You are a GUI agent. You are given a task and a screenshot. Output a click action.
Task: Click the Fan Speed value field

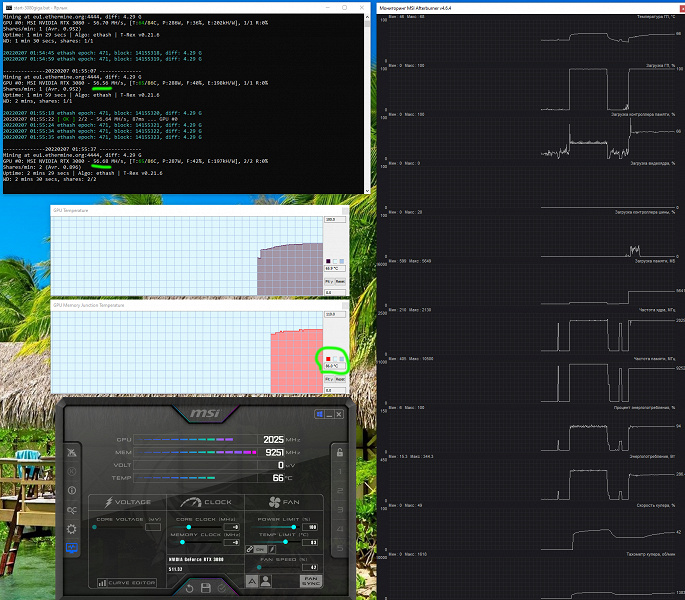pos(310,567)
